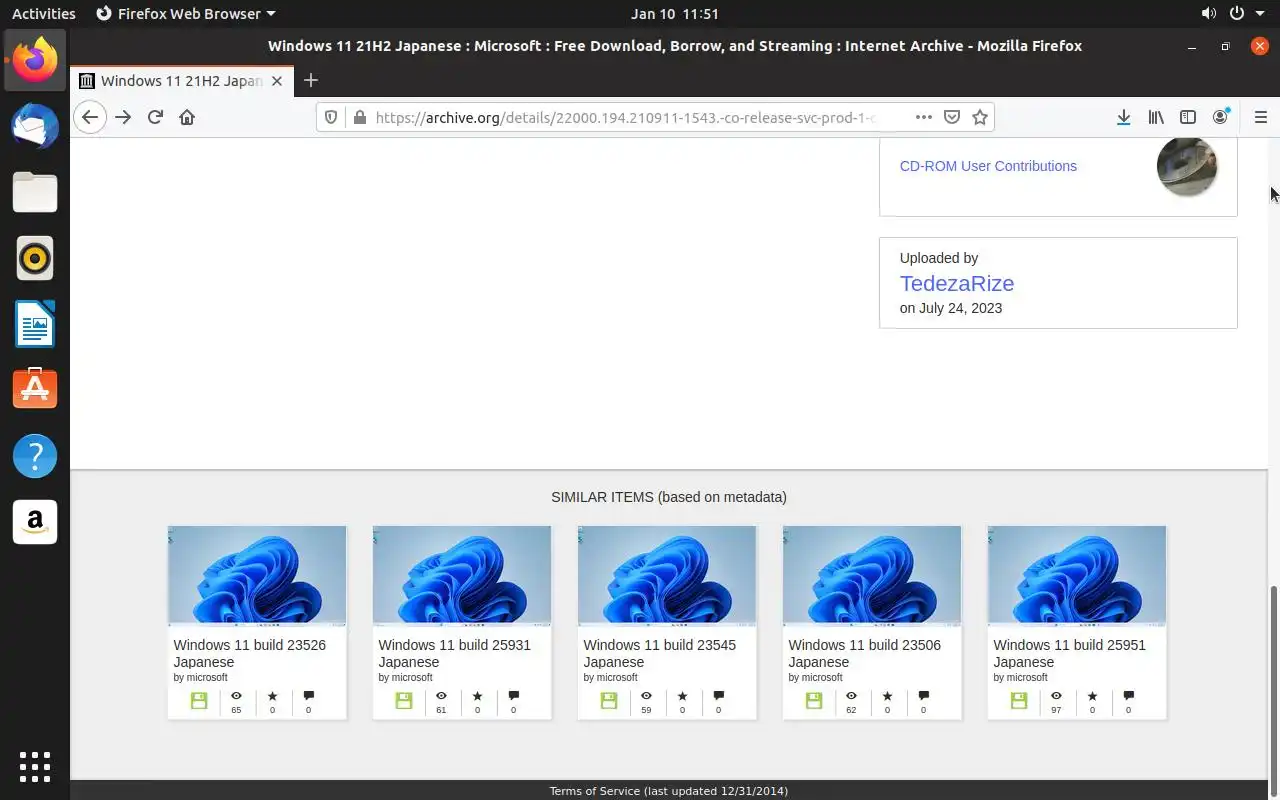Viewport: 1280px width, 800px height.
Task: Show Applications grid
Action: [35, 766]
